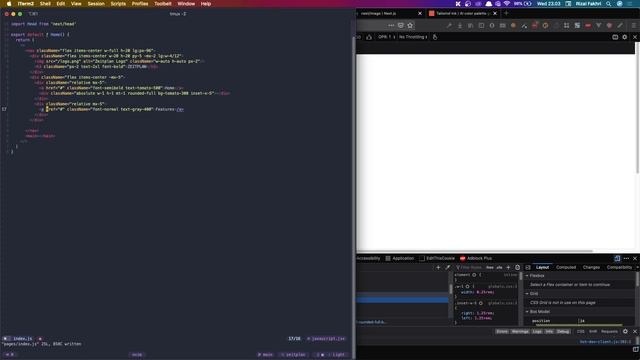Viewport: 640px width, 360px height.
Task: Click the funnel-shaped extension icon in toolbar
Action: [x=598, y=25]
